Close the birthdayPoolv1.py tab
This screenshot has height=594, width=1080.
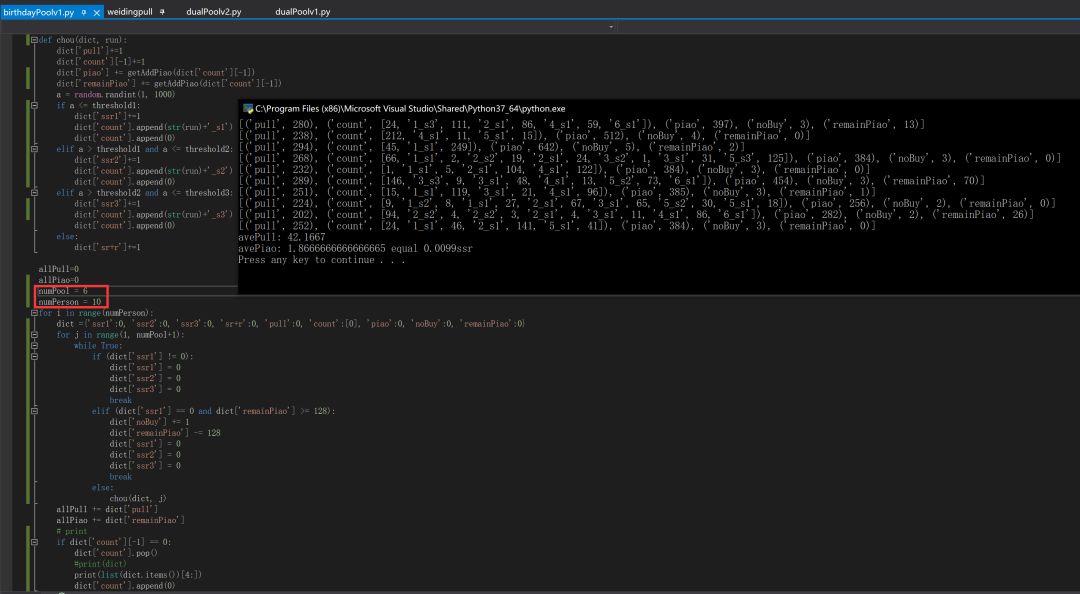point(96,12)
